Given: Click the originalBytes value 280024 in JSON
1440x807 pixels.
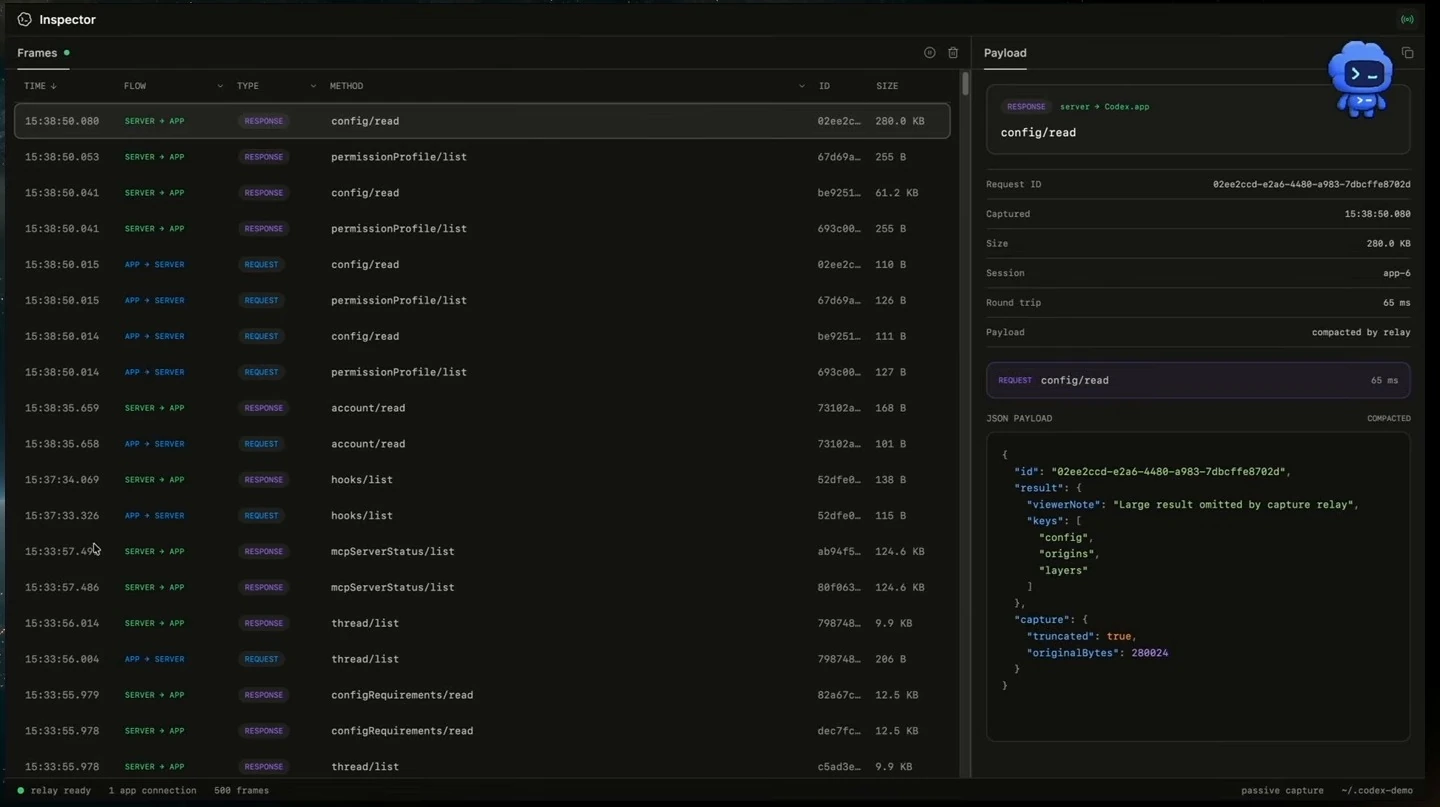Looking at the screenshot, I should (1150, 653).
